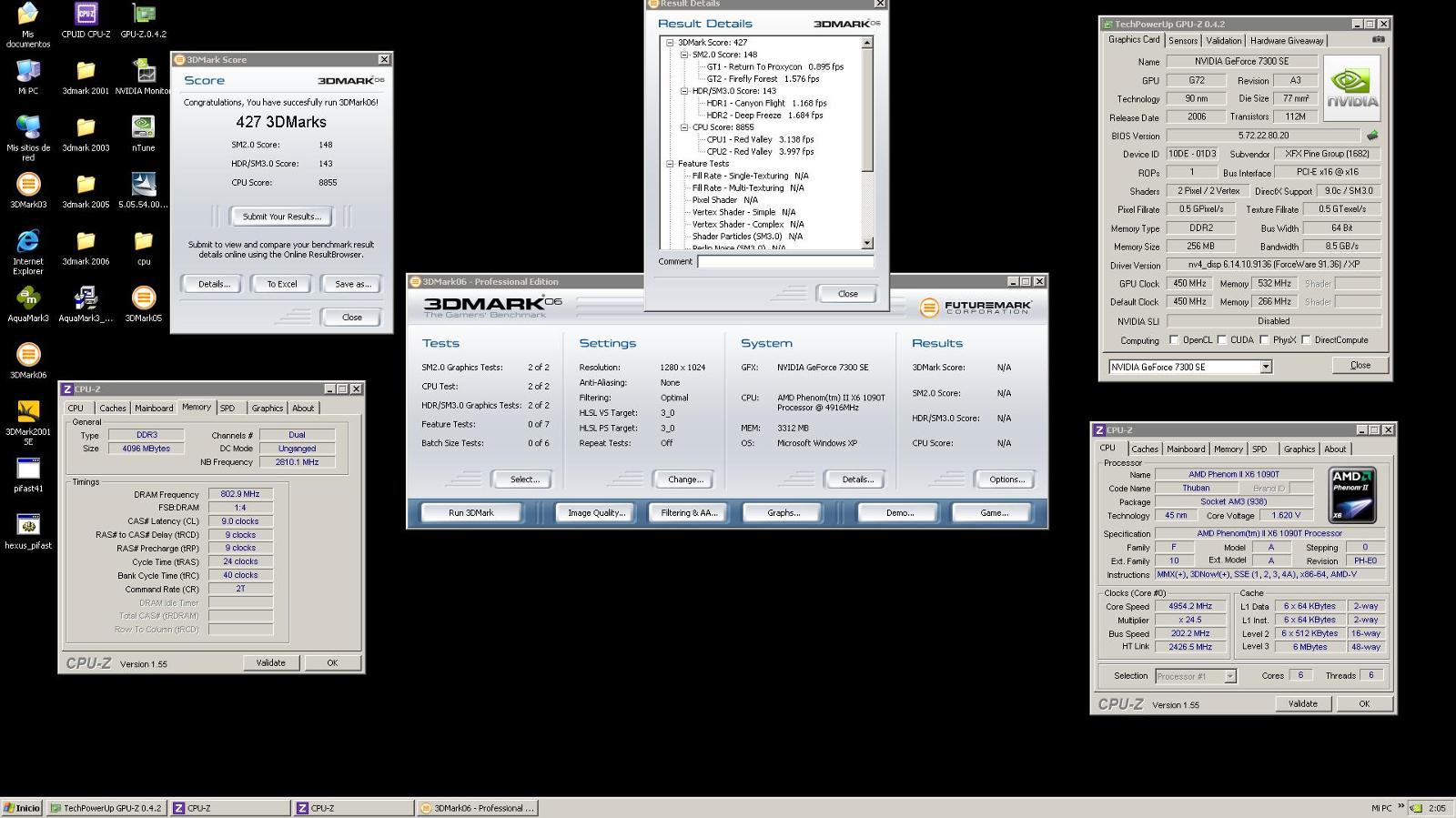Click To Excel button in score window
1456x818 pixels.
282,284
